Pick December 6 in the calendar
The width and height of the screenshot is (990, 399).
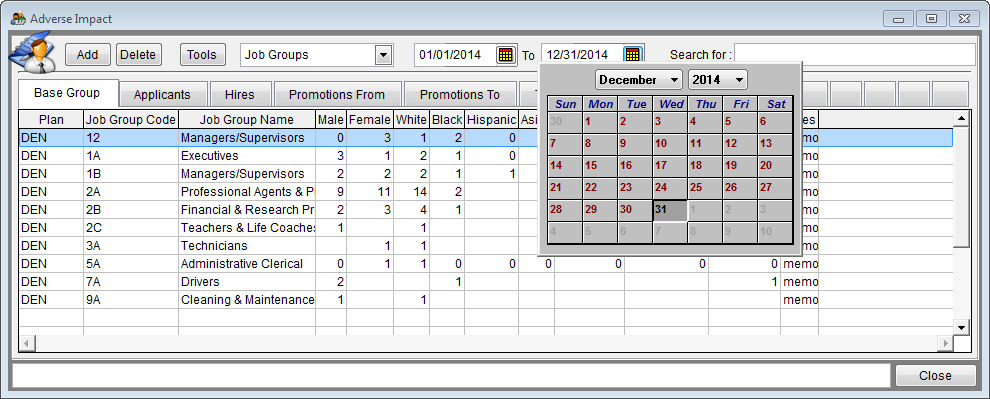click(x=775, y=122)
